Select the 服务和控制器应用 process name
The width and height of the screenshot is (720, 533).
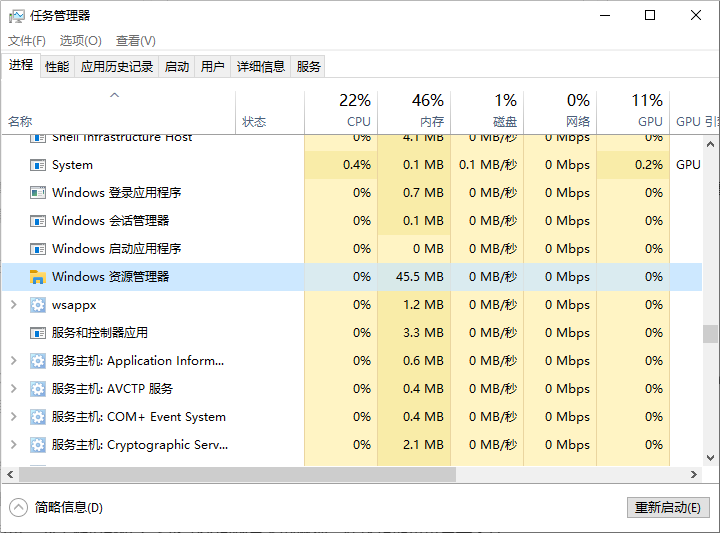point(100,333)
